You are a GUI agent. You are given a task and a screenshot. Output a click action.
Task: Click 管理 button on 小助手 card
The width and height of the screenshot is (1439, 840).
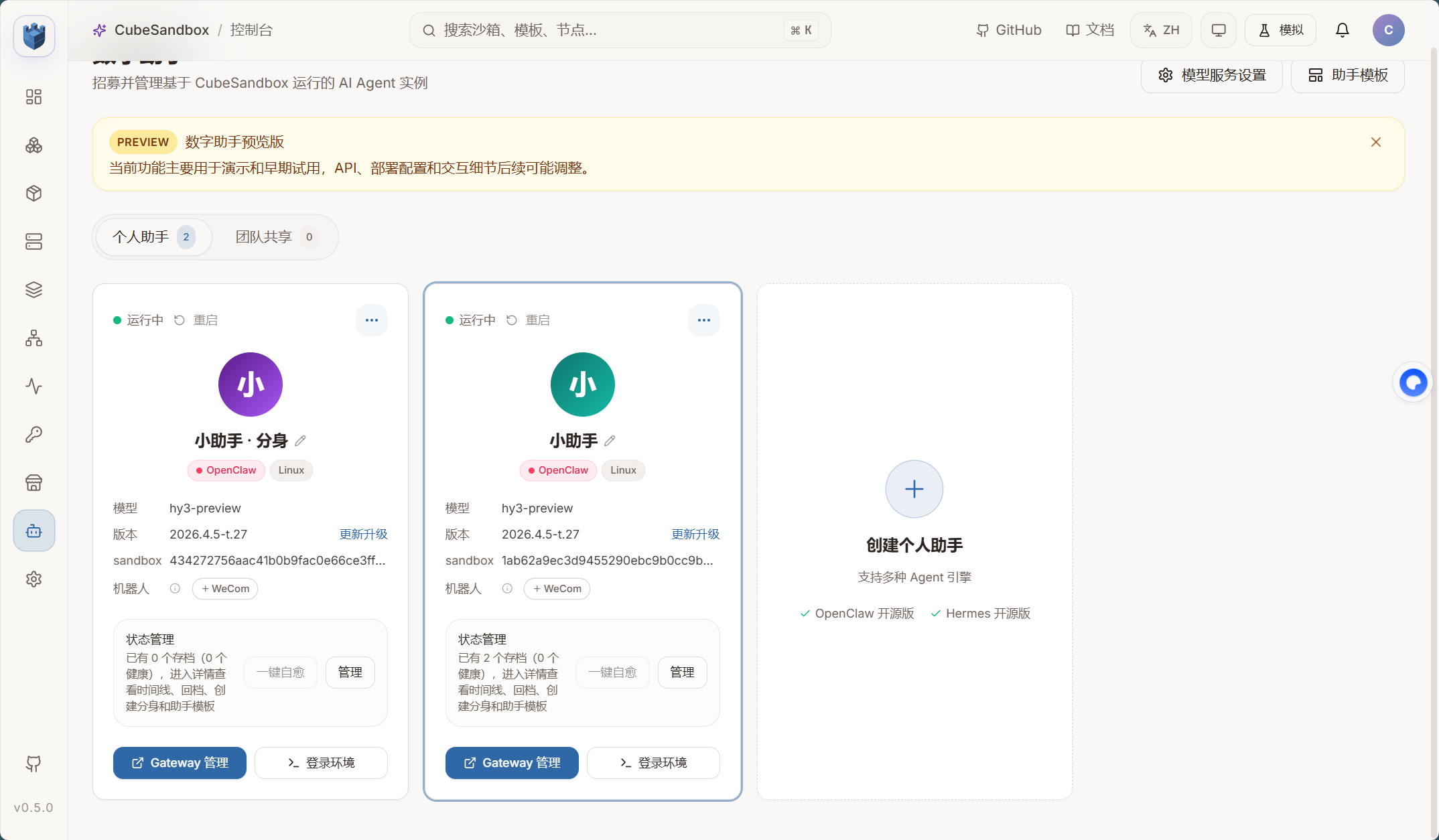click(x=683, y=673)
